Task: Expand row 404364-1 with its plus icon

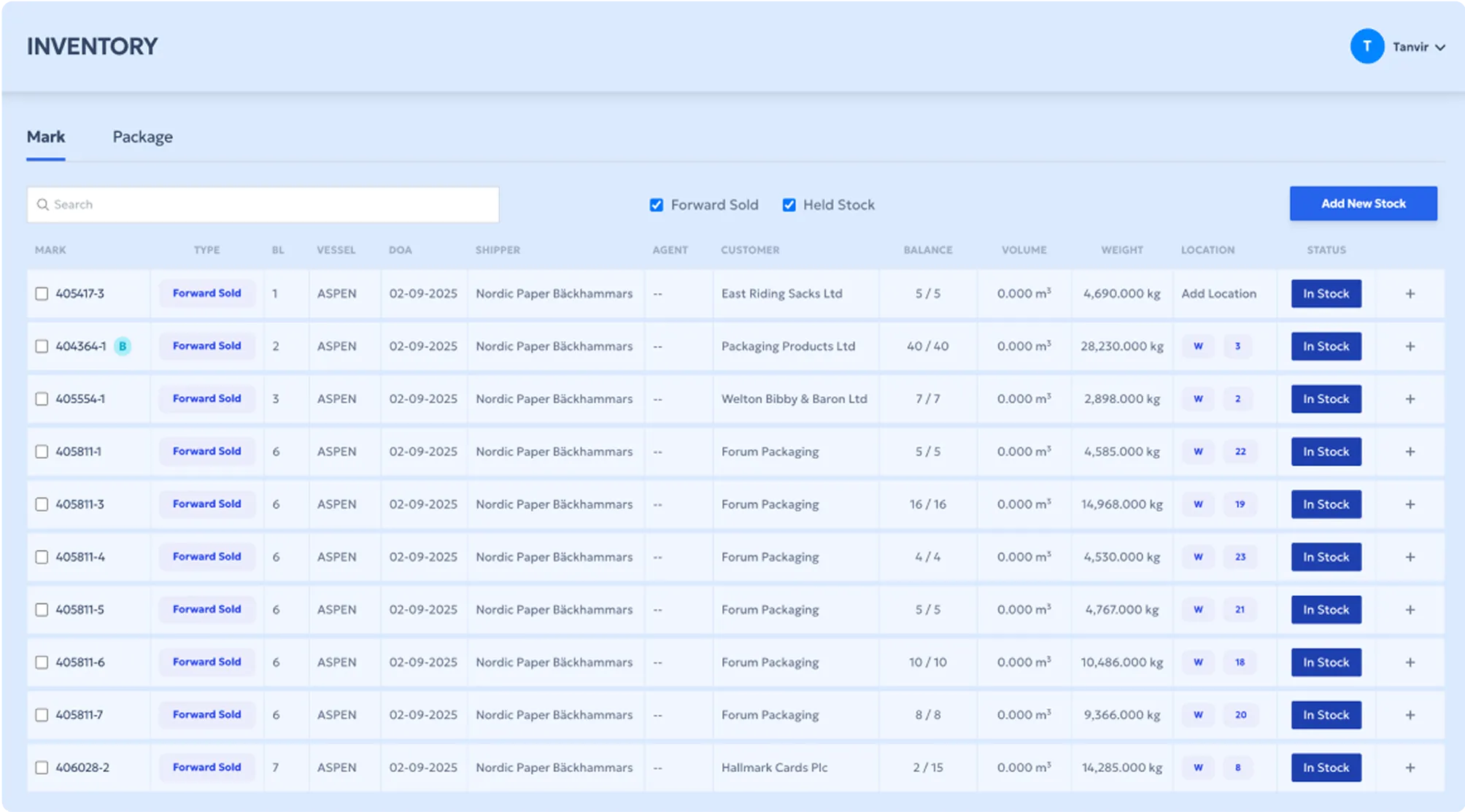Action: tap(1410, 347)
